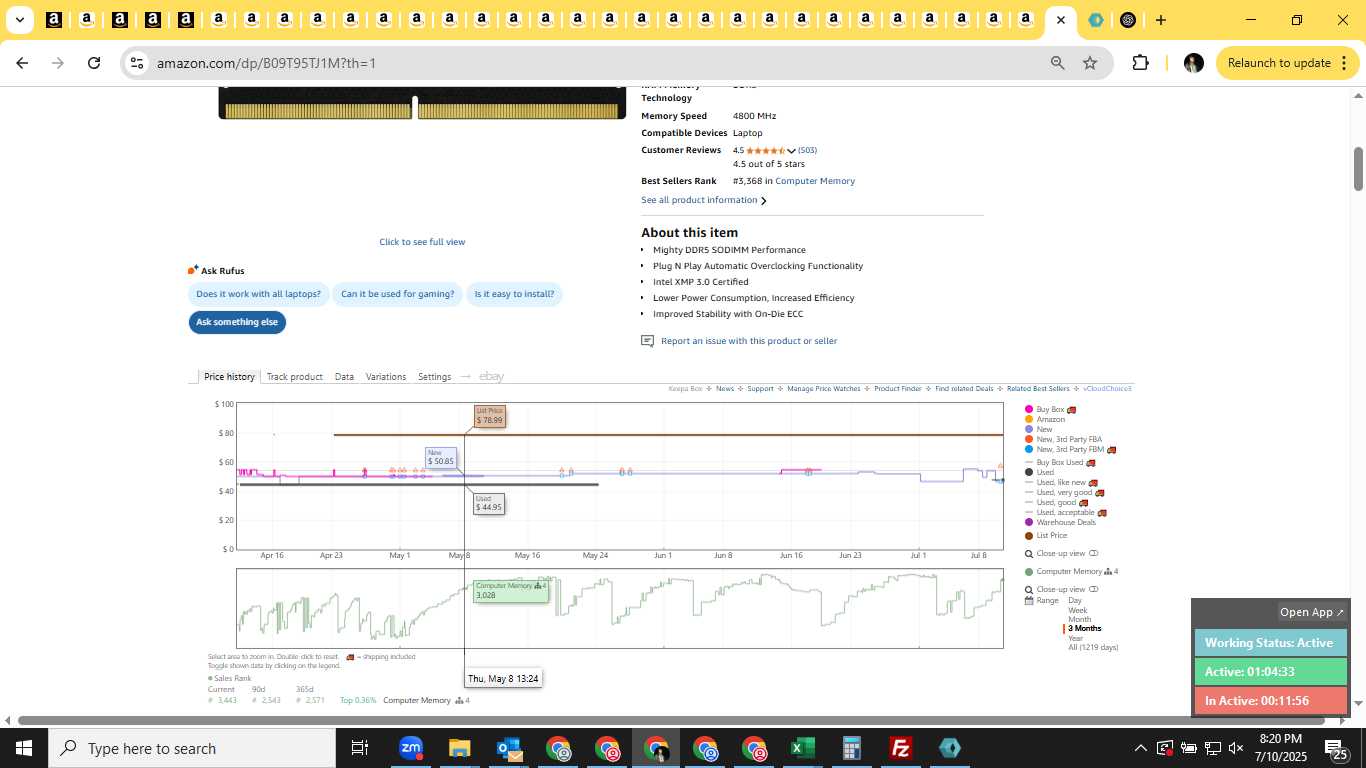Toggle Buy Box series in chart legend
1366x768 pixels.
point(1050,410)
